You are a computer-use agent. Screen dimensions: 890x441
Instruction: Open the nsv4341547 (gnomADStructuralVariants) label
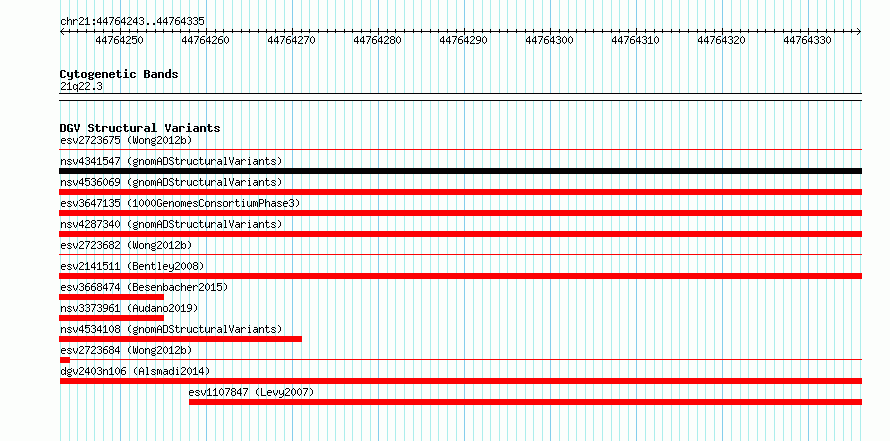[x=171, y=161]
